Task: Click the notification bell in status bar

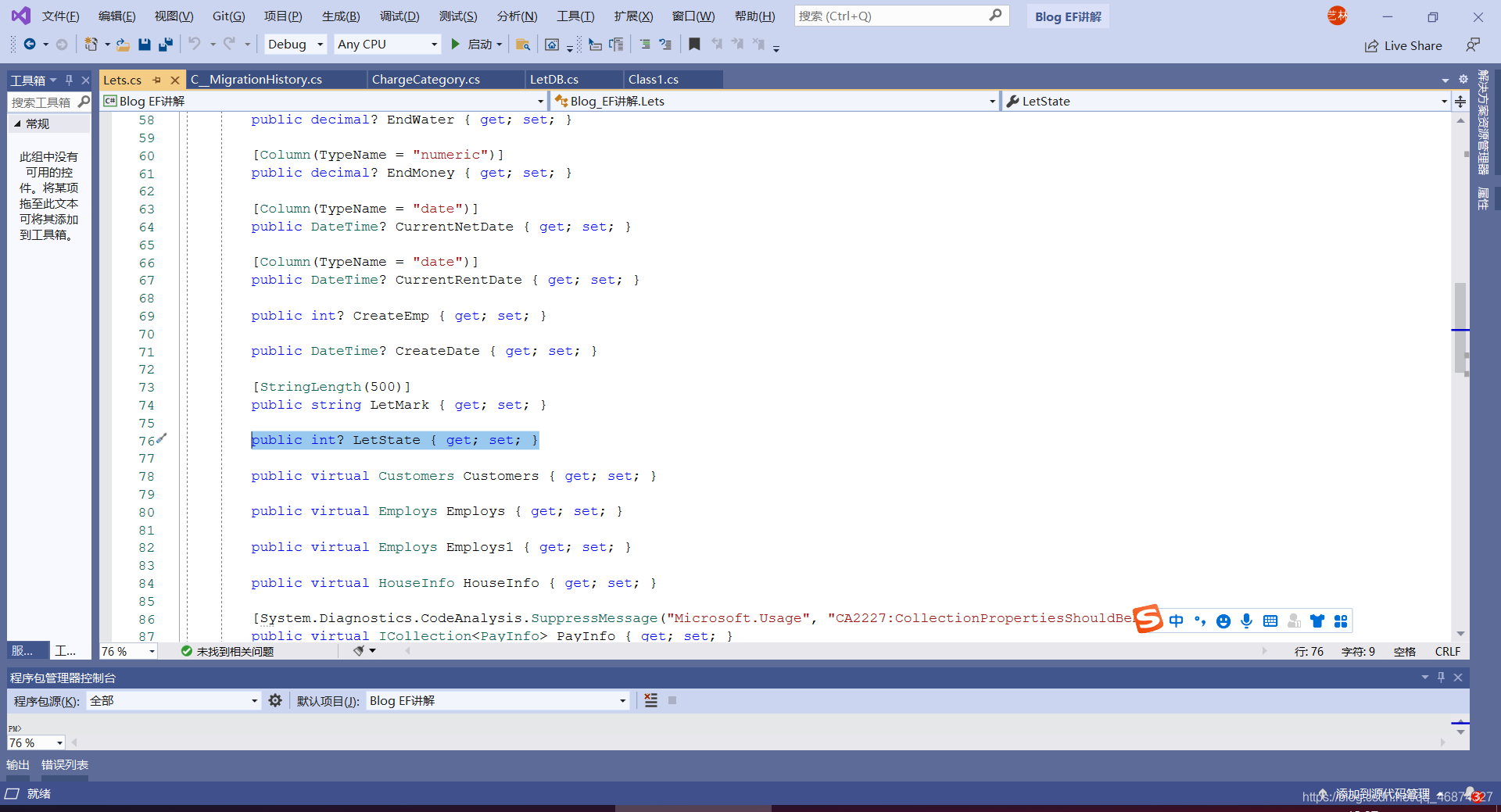Action: [1471, 793]
